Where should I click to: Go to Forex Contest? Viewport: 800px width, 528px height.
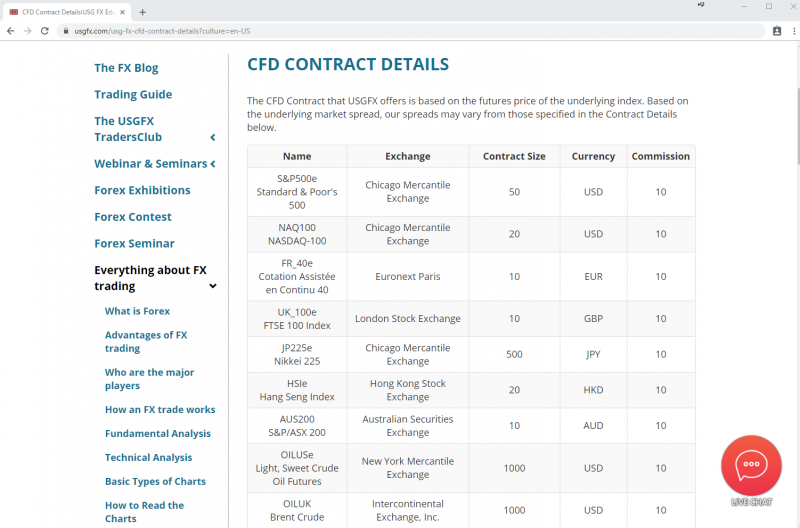[x=133, y=217]
